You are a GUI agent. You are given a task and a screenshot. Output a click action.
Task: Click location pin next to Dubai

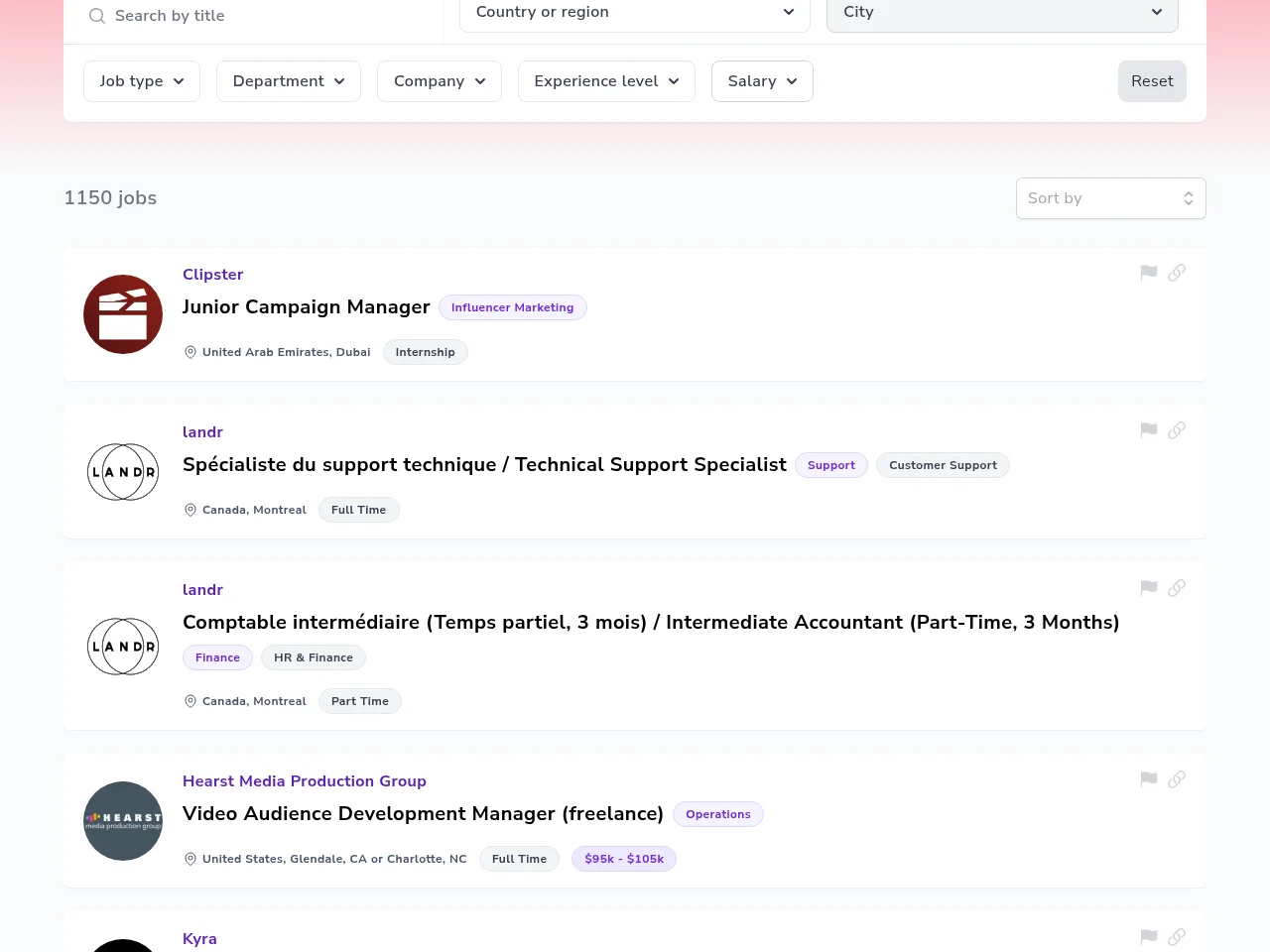pos(190,352)
